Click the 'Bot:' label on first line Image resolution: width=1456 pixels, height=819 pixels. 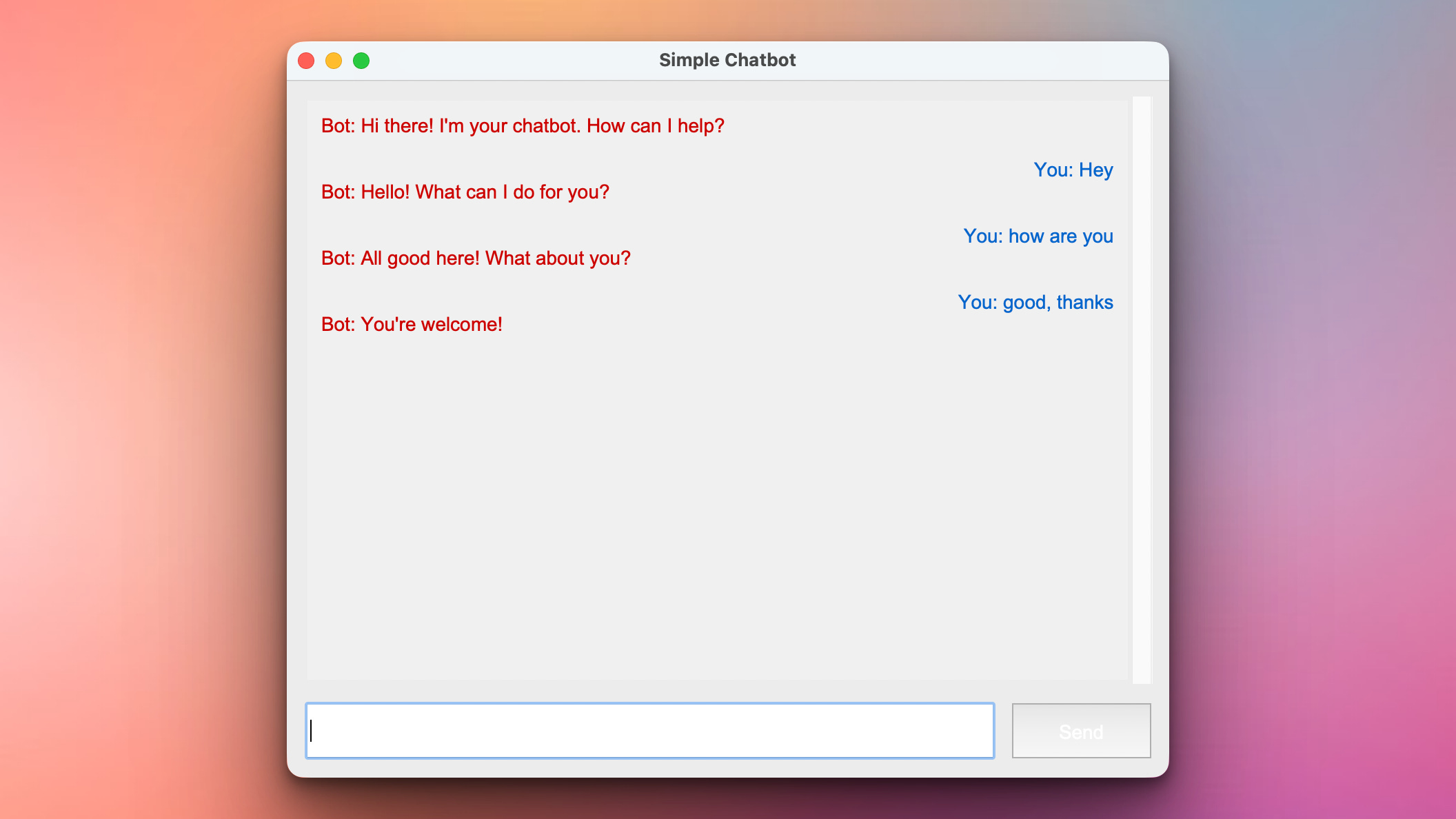(338, 126)
